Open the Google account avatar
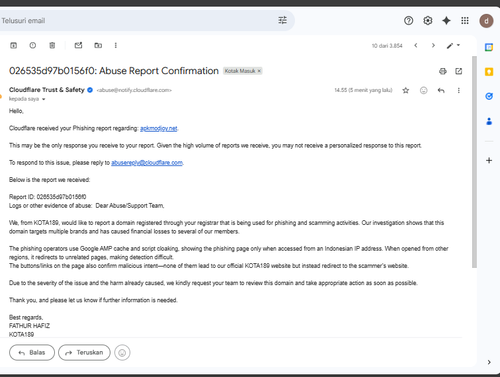The image size is (500, 377). point(486,21)
